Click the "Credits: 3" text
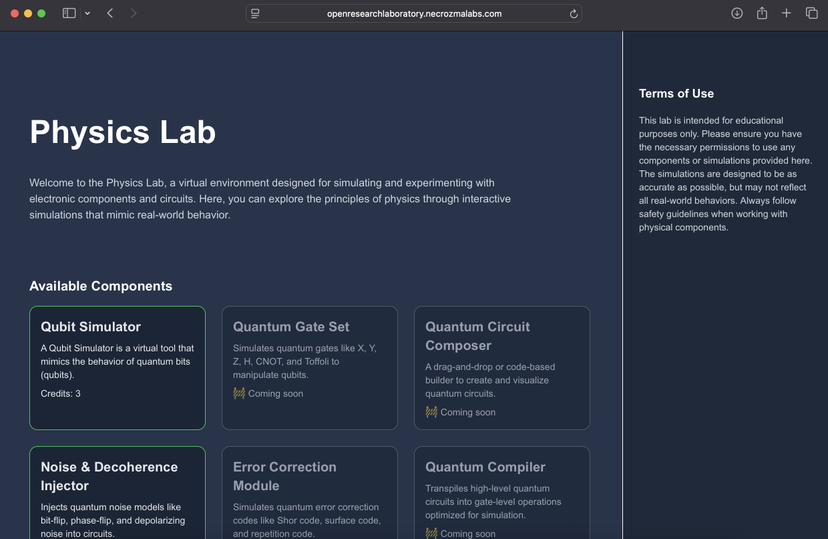The height and width of the screenshot is (539, 828). click(61, 393)
